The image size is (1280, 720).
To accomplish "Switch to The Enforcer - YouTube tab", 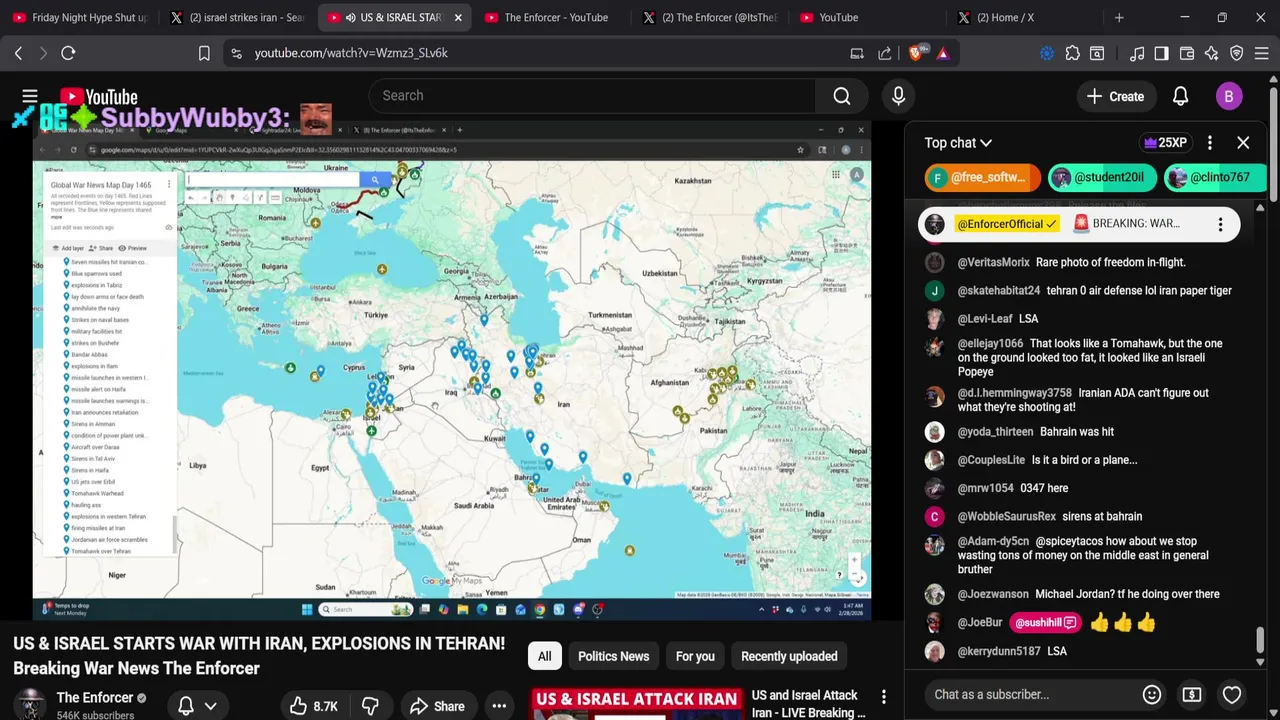I will click(553, 17).
